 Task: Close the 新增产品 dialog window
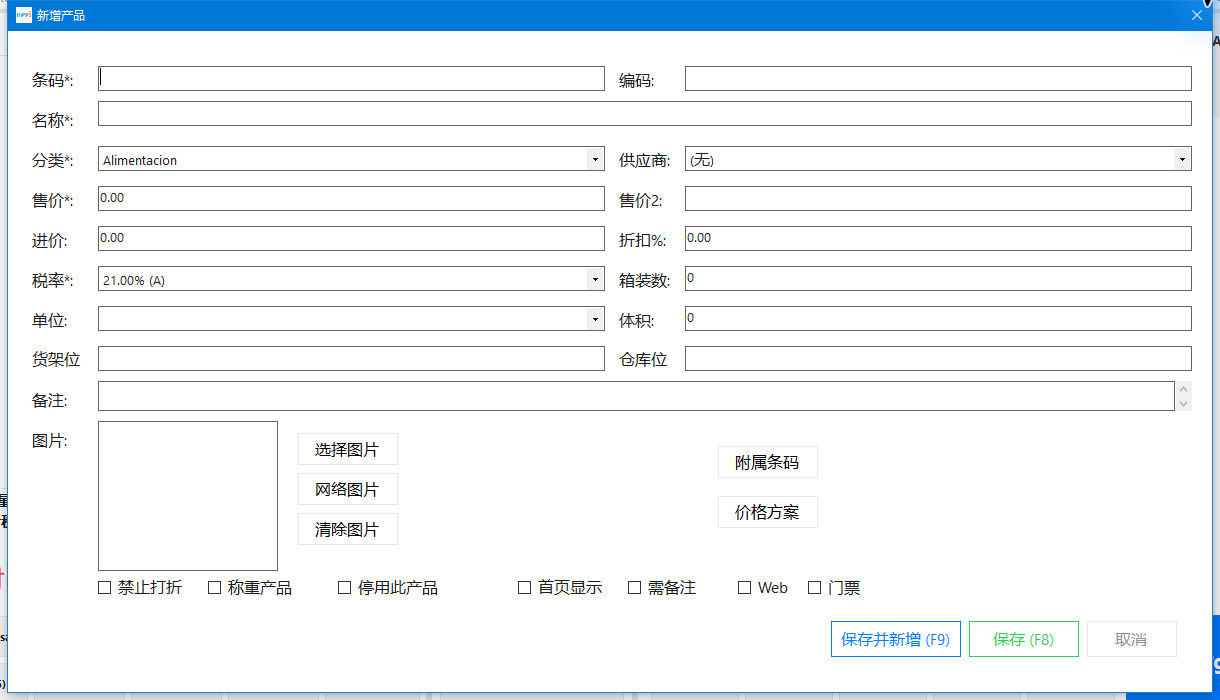(x=1196, y=15)
